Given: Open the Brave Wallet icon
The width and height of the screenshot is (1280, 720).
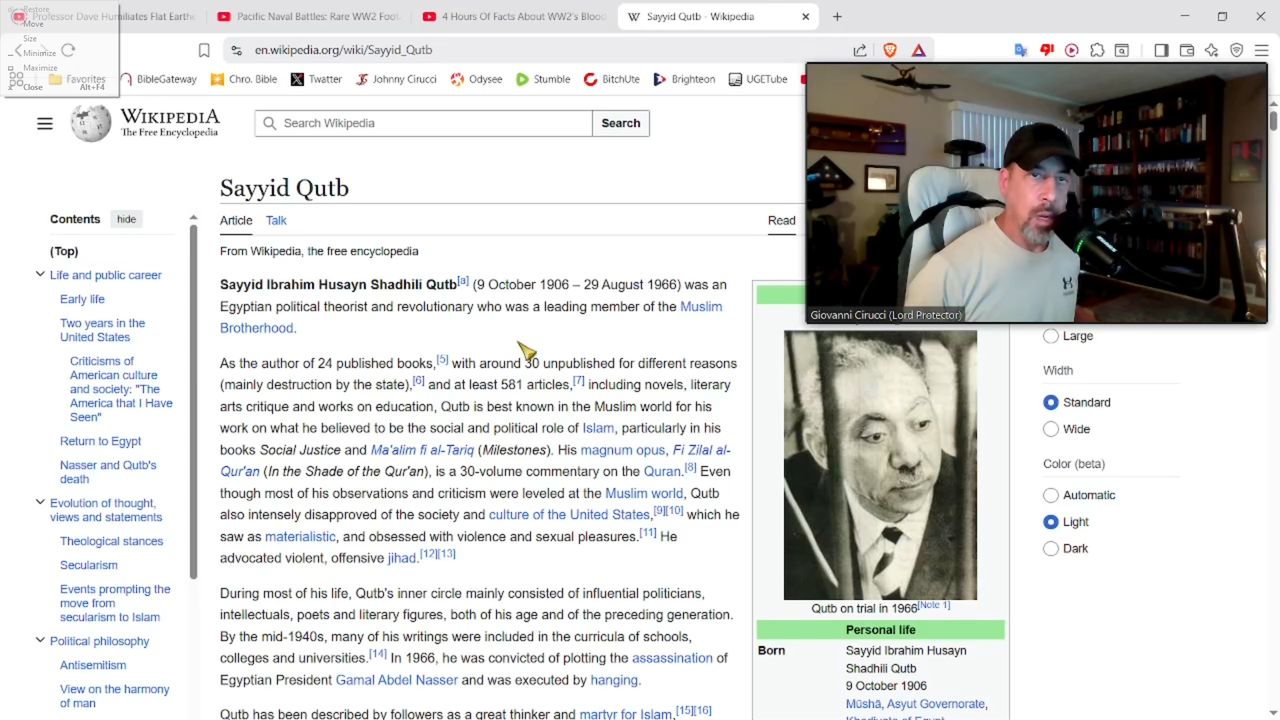Looking at the screenshot, I should point(1187,50).
